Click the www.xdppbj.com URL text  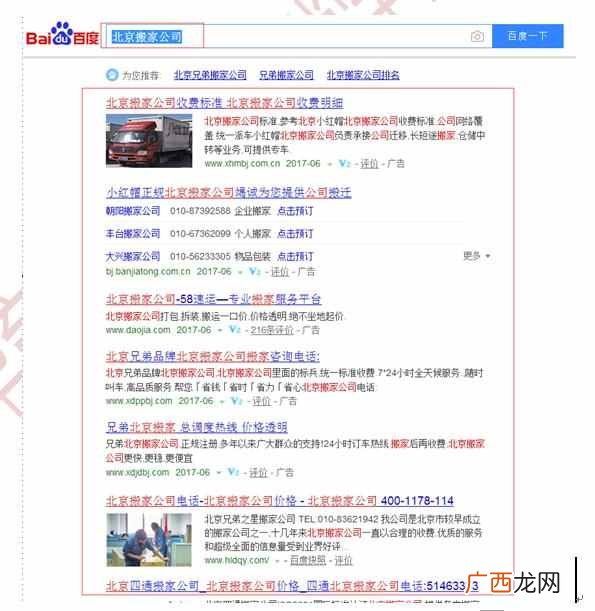coord(139,401)
